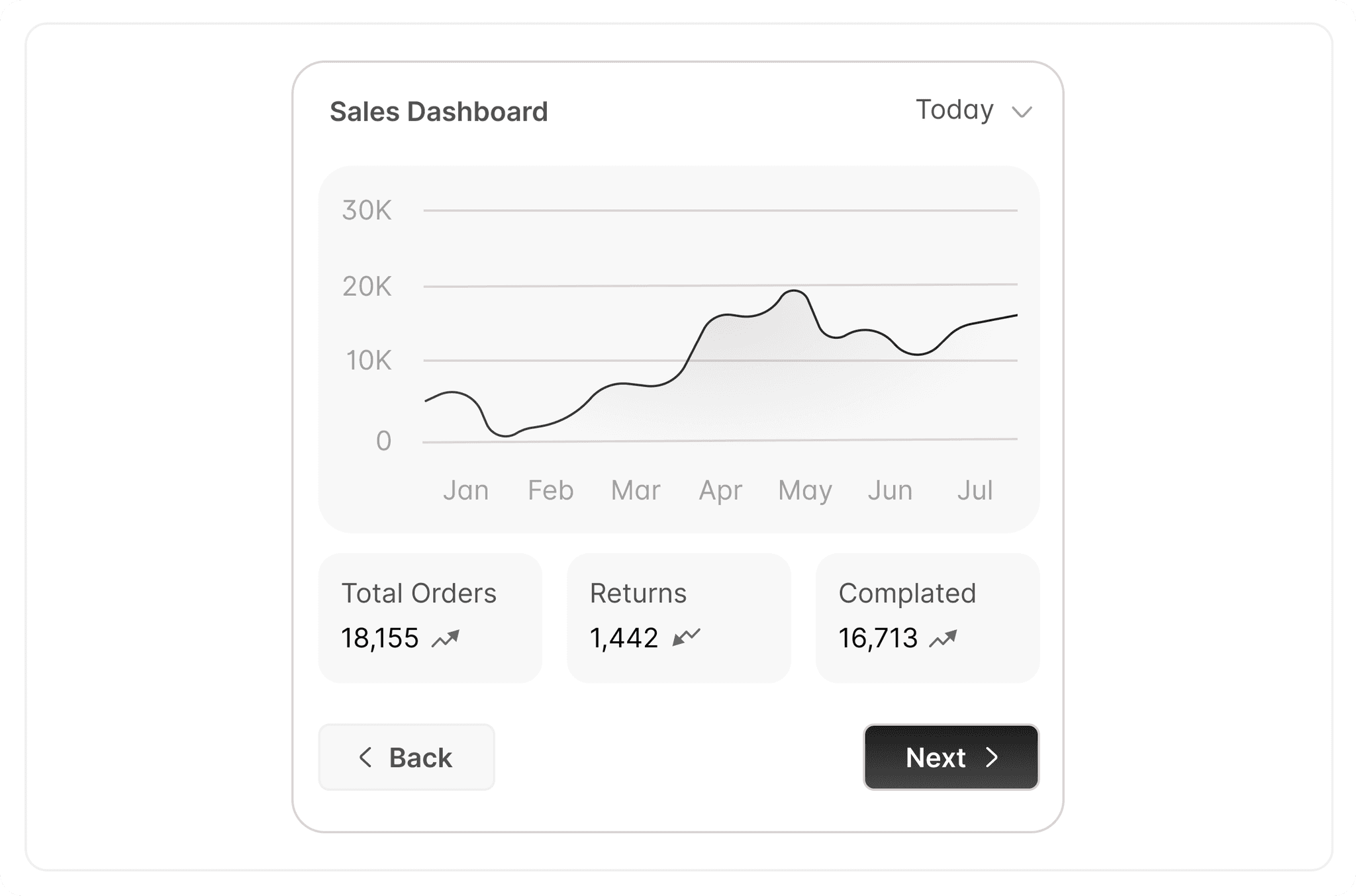Click the chart peak near May
The width and height of the screenshot is (1356, 896).
pyautogui.click(x=795, y=291)
